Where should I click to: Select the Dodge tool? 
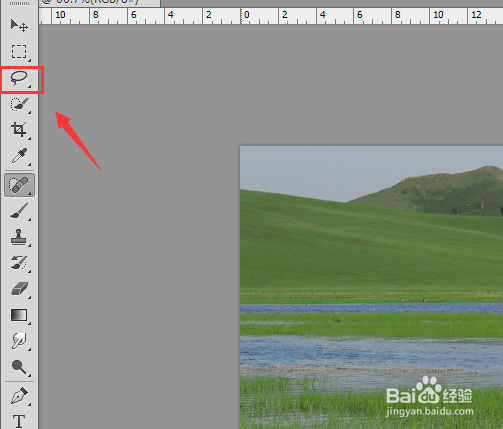pyautogui.click(x=19, y=367)
